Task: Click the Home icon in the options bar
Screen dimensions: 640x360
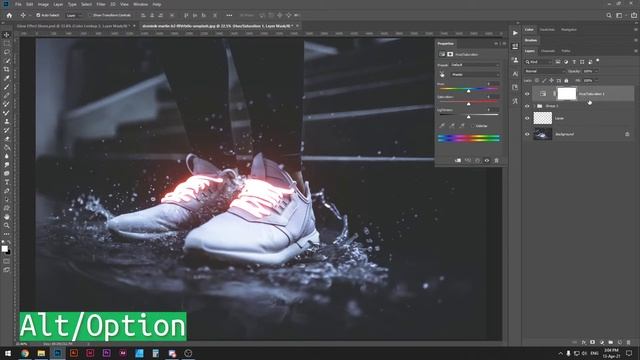Action: tap(9, 15)
